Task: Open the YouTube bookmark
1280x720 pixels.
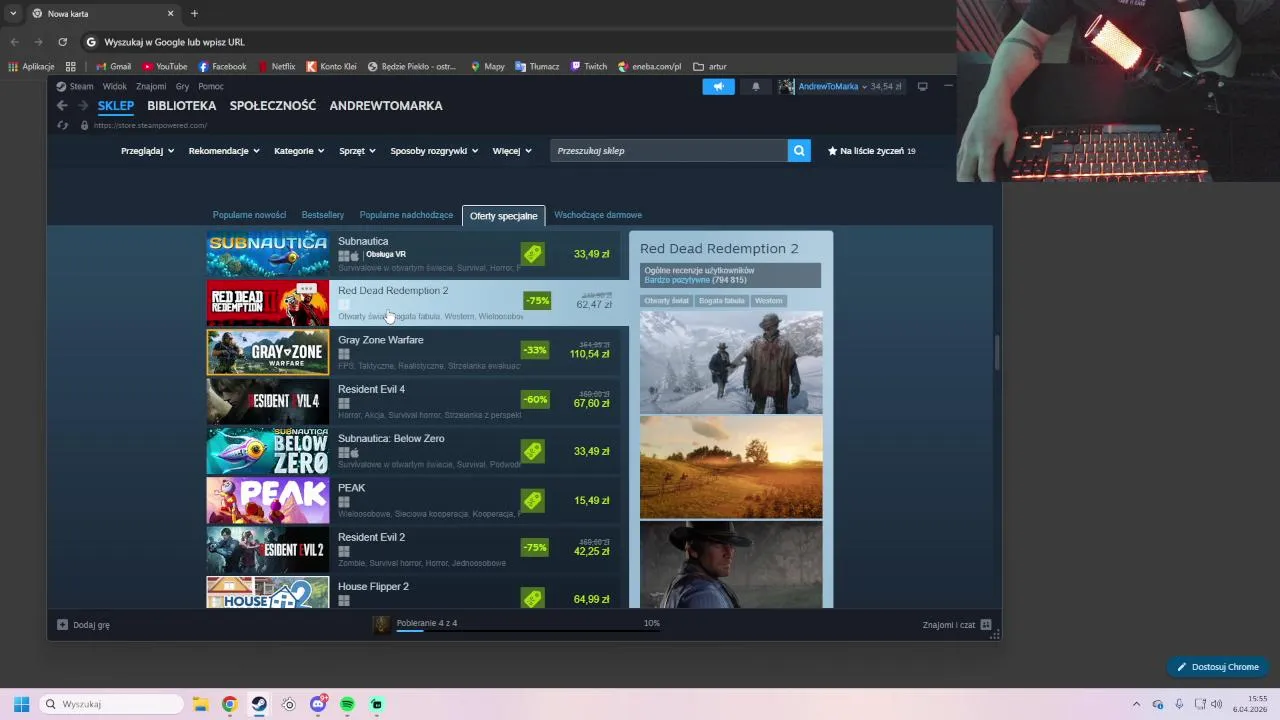Action: (164, 67)
